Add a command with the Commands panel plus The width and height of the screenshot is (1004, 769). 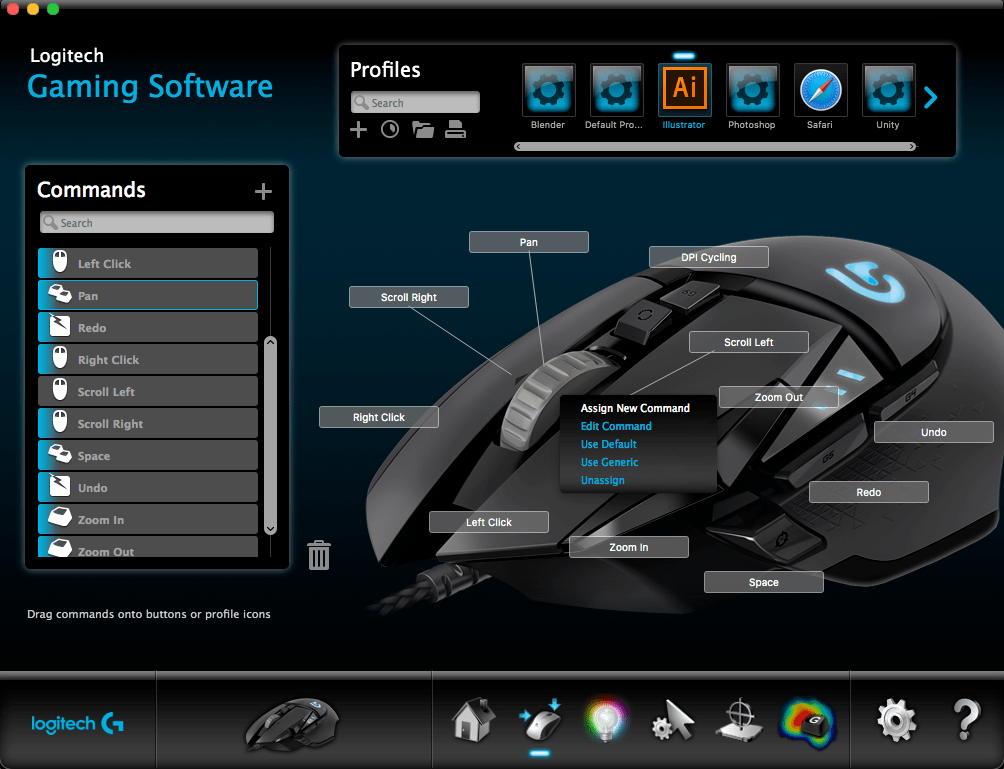263,190
